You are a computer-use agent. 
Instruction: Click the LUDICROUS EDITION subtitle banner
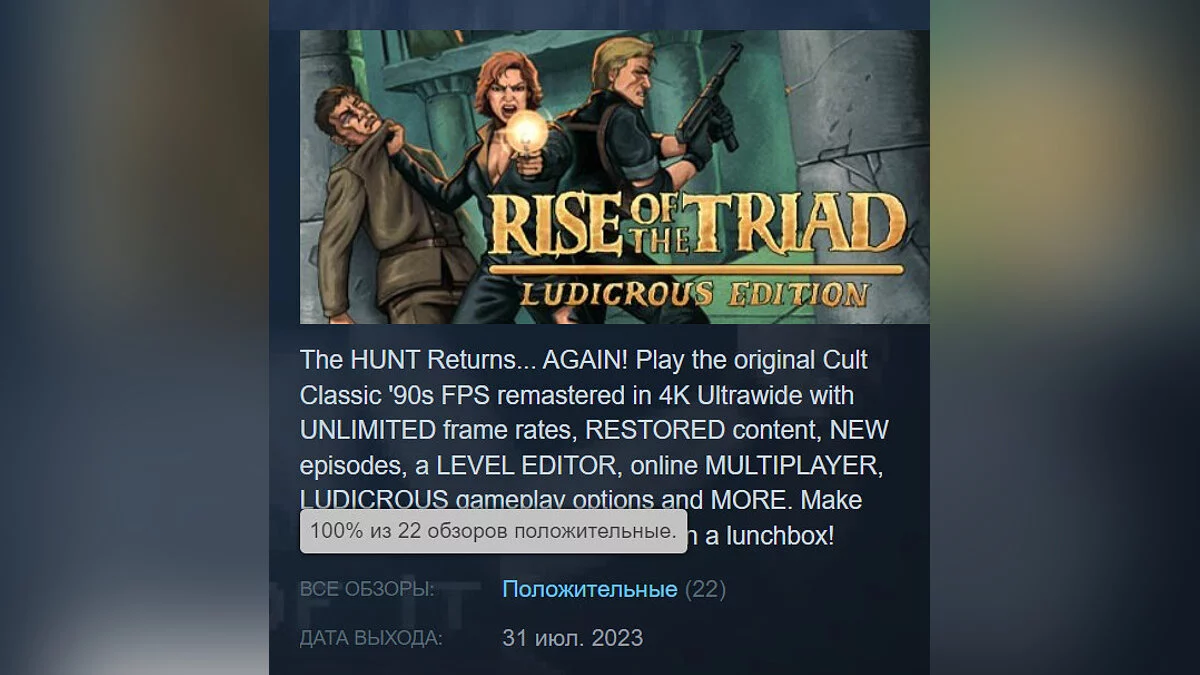pos(691,294)
